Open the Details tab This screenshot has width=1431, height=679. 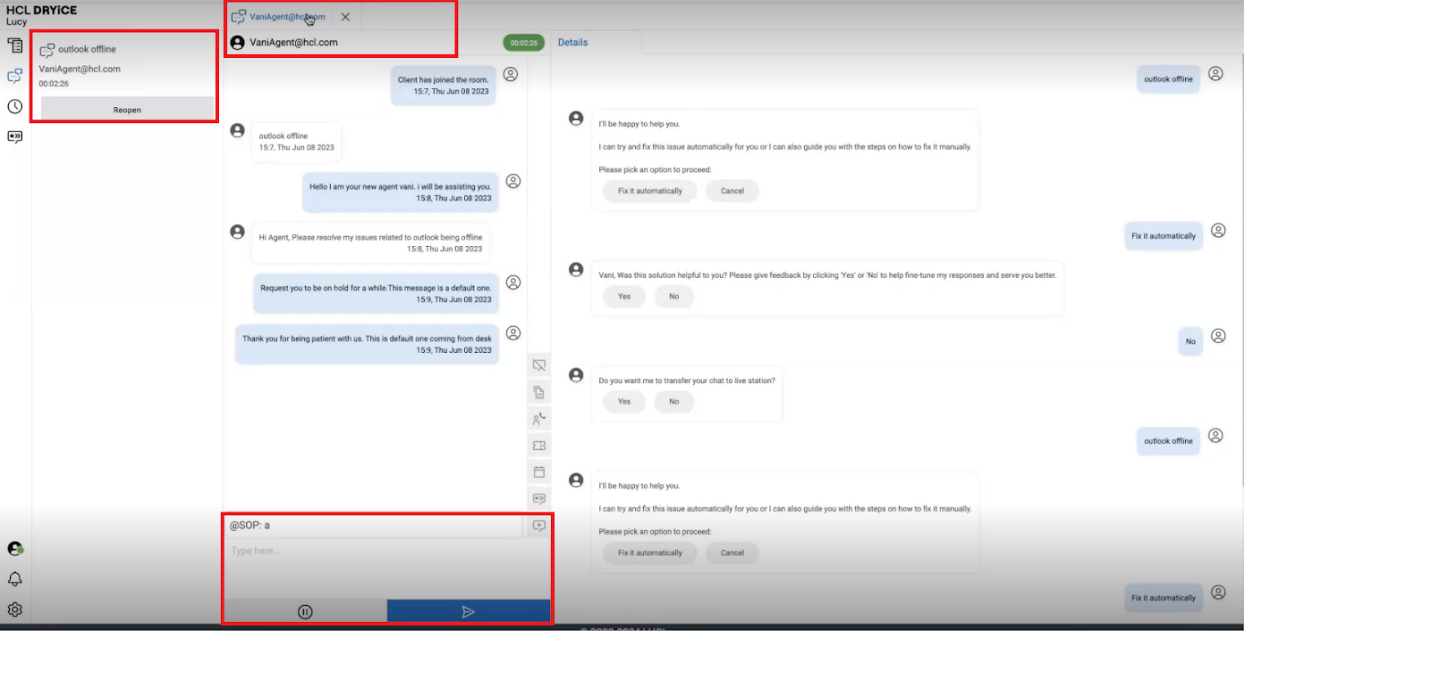(x=572, y=42)
